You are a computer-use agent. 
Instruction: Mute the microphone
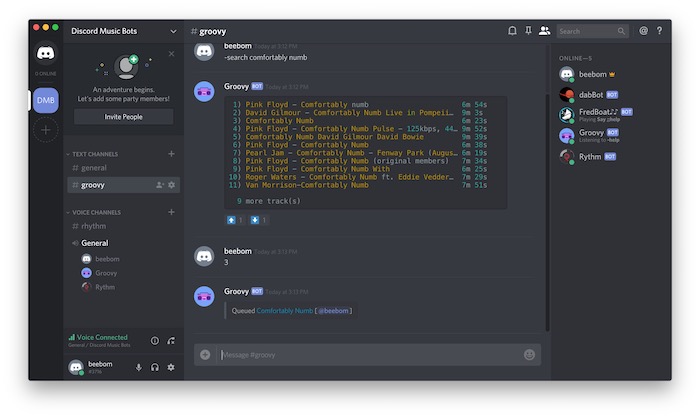pyautogui.click(x=139, y=367)
